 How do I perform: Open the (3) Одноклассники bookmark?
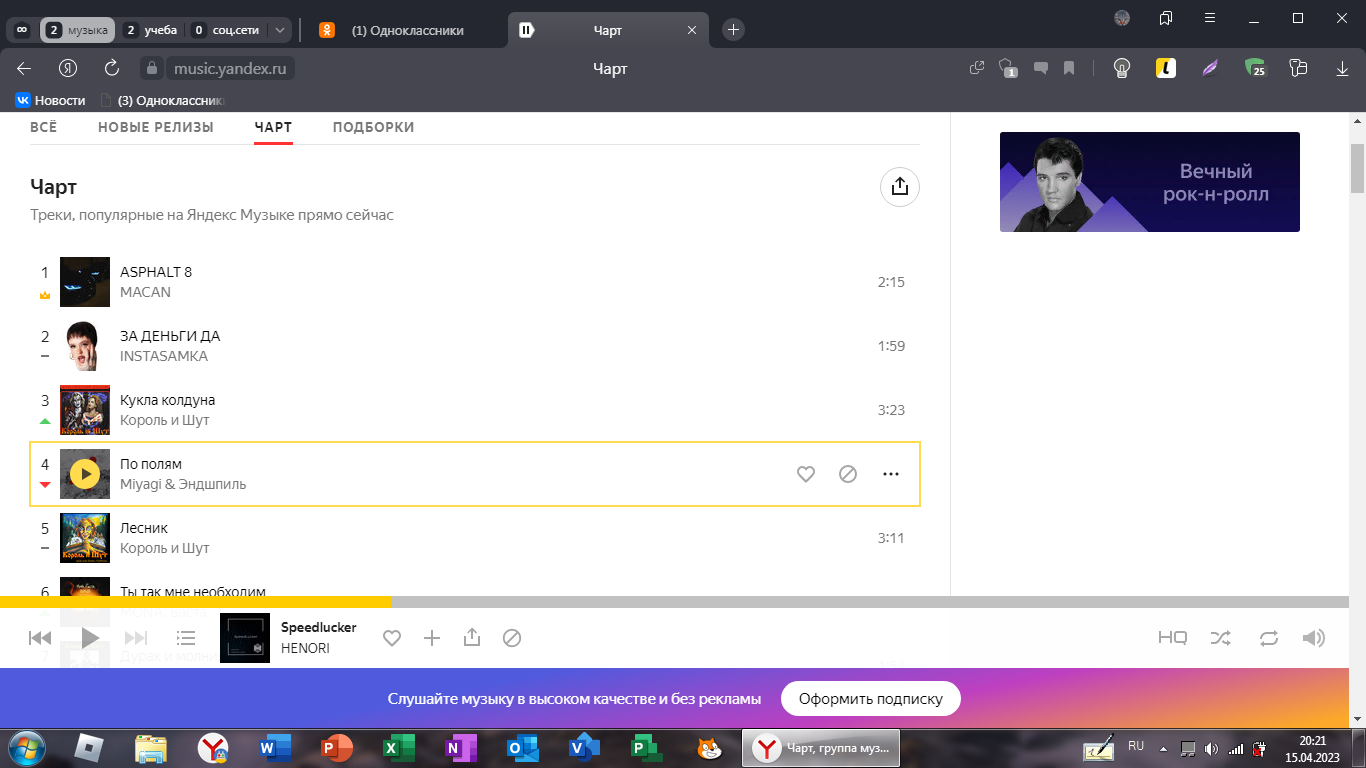(161, 100)
